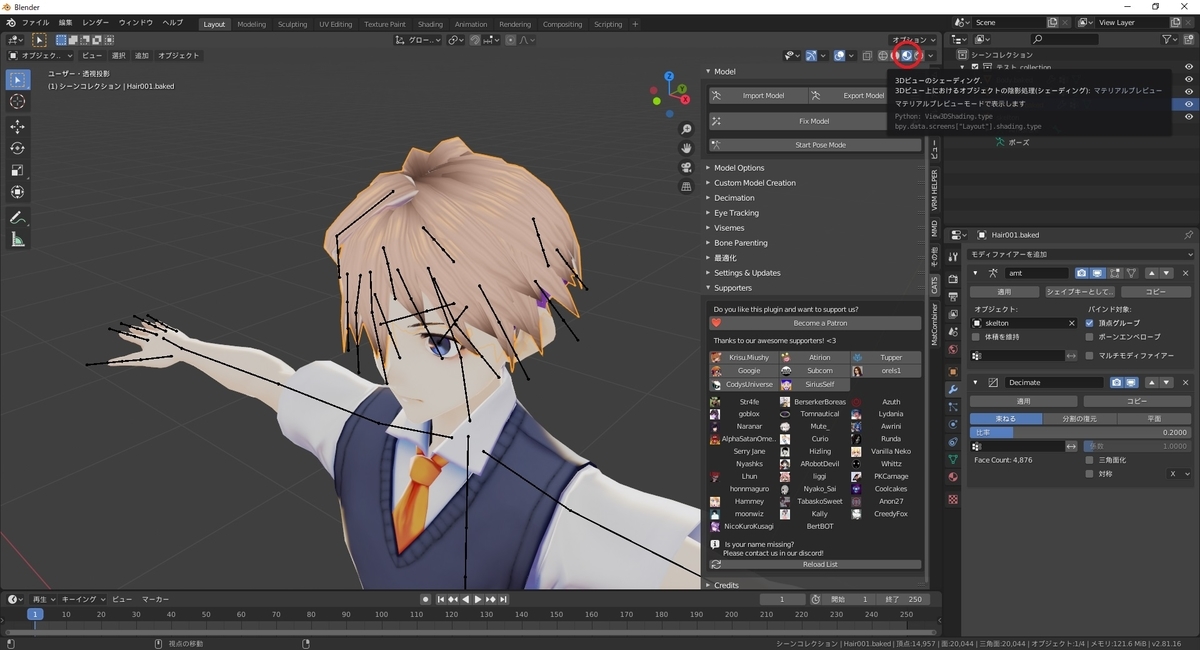1200x650 pixels.
Task: Click the 平面 decimate mode button
Action: click(1154, 419)
